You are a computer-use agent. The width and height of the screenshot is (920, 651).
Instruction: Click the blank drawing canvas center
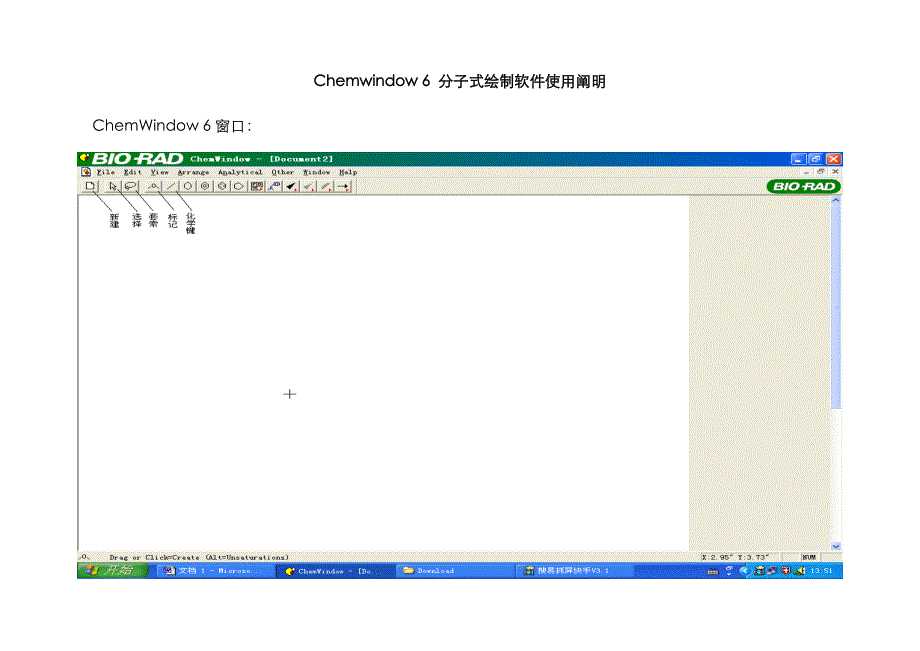(384, 372)
